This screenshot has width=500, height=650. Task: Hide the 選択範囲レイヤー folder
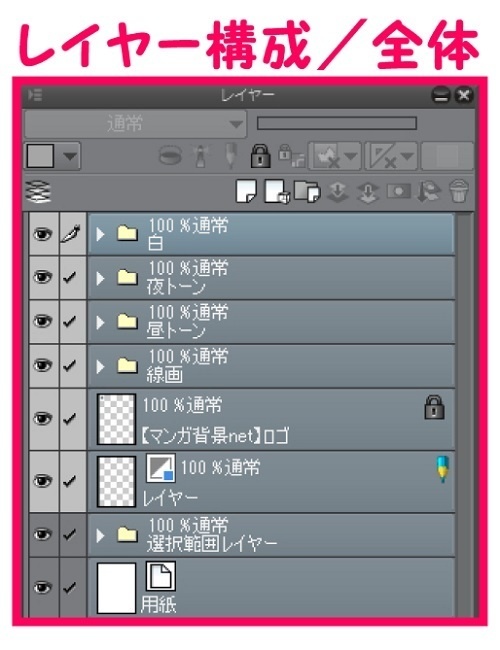click(43, 534)
